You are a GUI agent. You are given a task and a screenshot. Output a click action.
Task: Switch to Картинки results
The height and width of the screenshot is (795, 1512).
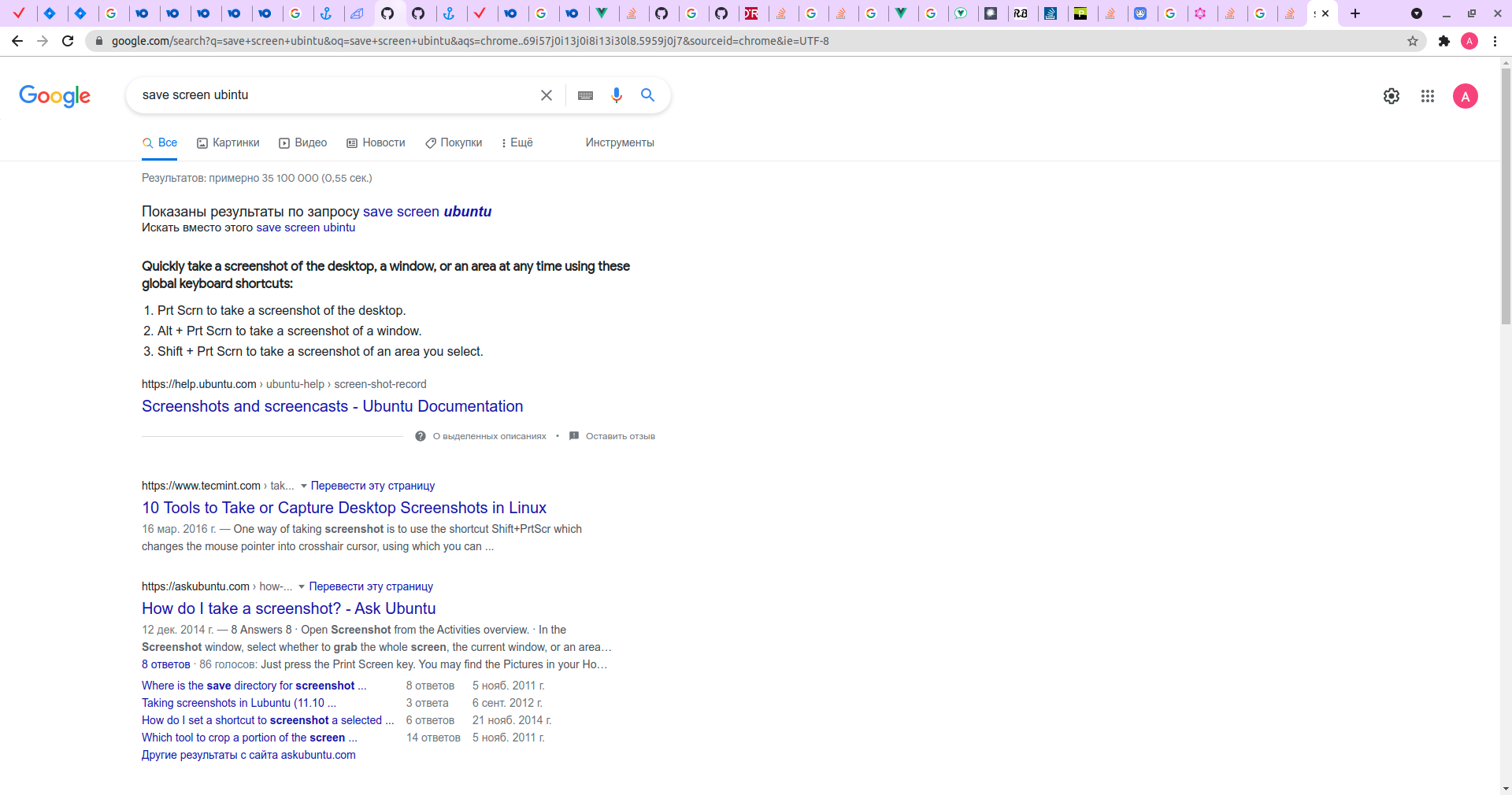(x=228, y=142)
